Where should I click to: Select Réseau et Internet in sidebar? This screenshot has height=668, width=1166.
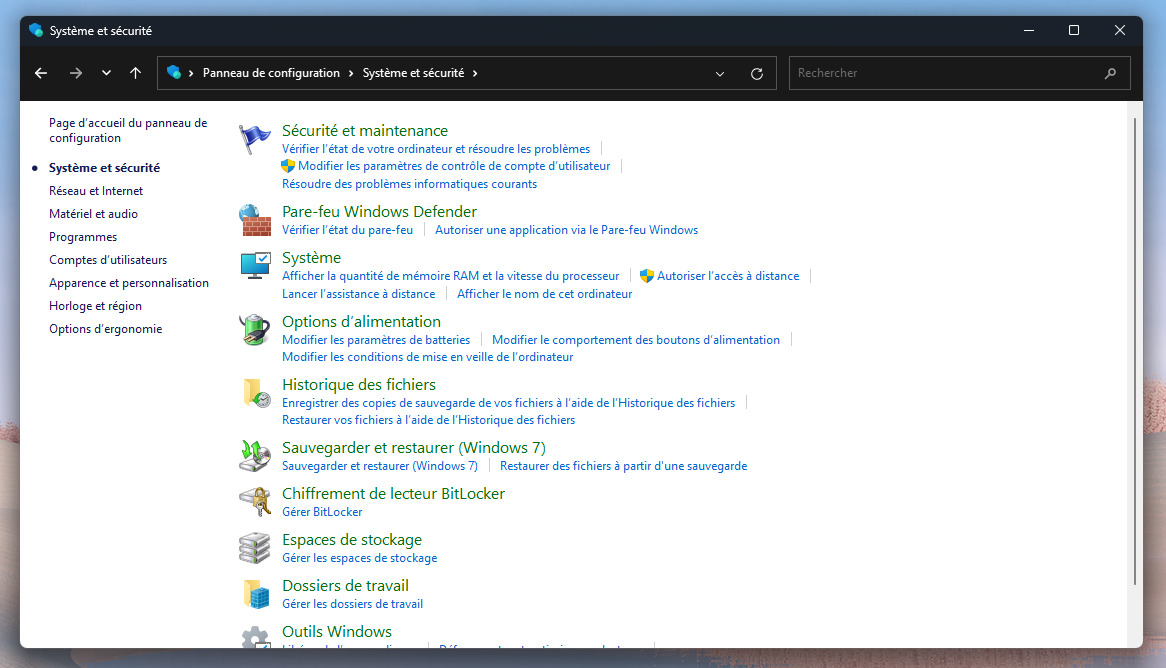coord(96,191)
